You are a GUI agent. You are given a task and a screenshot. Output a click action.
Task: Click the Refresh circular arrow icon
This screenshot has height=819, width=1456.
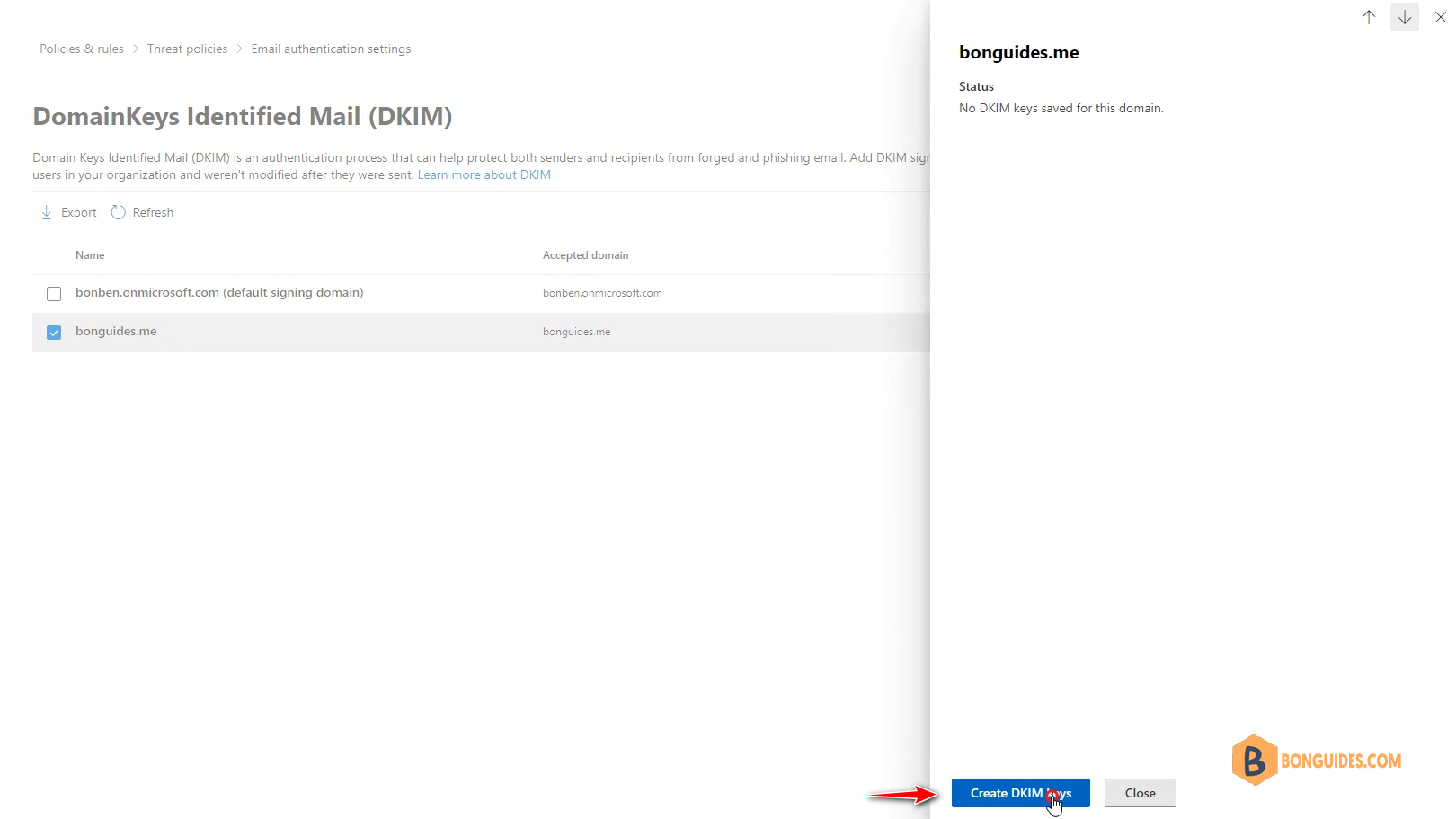(x=118, y=213)
